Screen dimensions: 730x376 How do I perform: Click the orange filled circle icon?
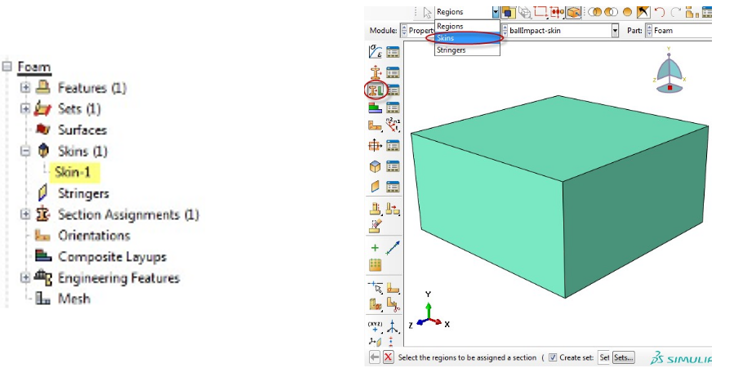click(627, 12)
